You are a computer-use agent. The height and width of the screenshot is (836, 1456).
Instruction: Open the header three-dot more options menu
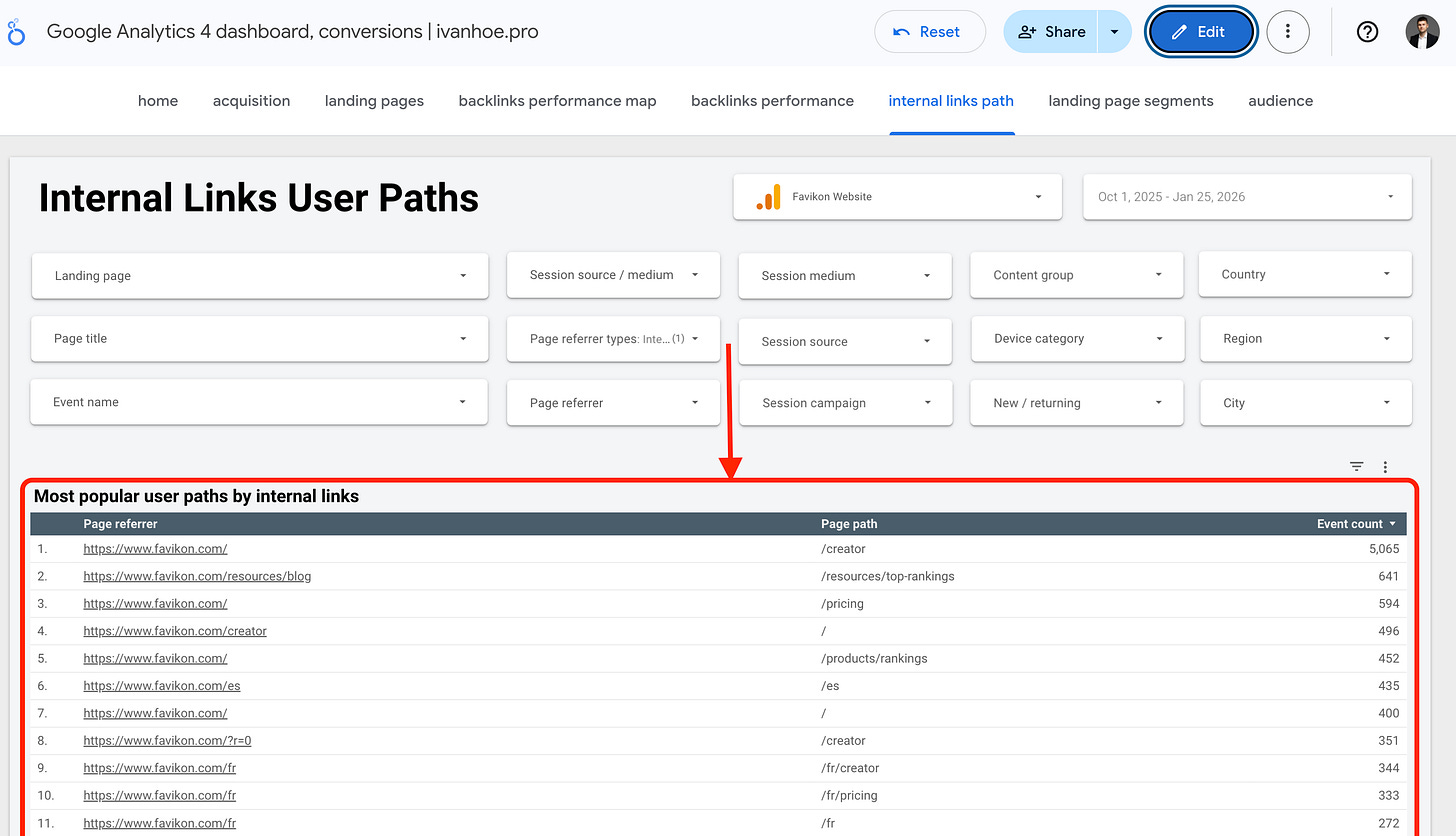[x=1288, y=31]
